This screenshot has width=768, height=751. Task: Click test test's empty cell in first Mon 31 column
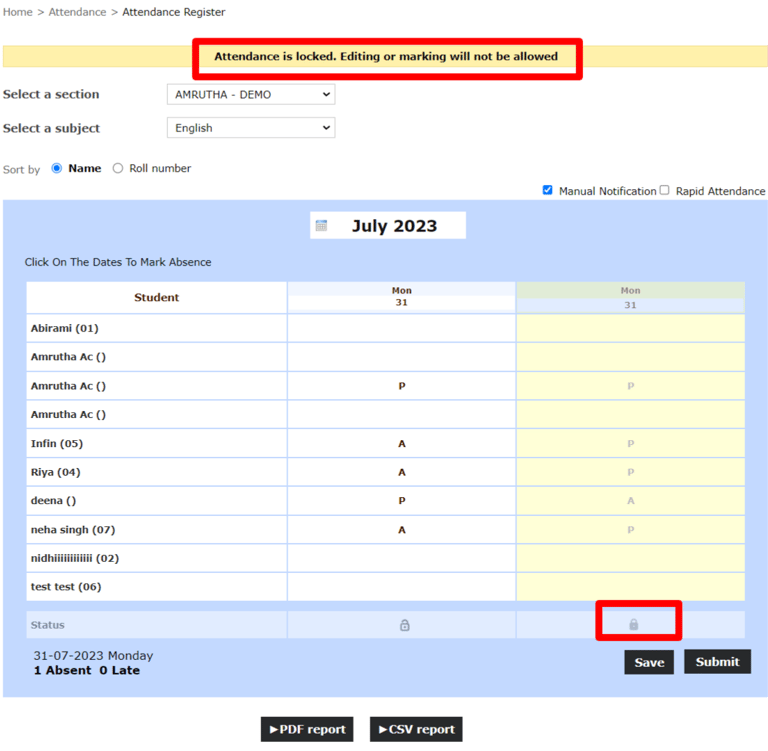click(x=402, y=587)
